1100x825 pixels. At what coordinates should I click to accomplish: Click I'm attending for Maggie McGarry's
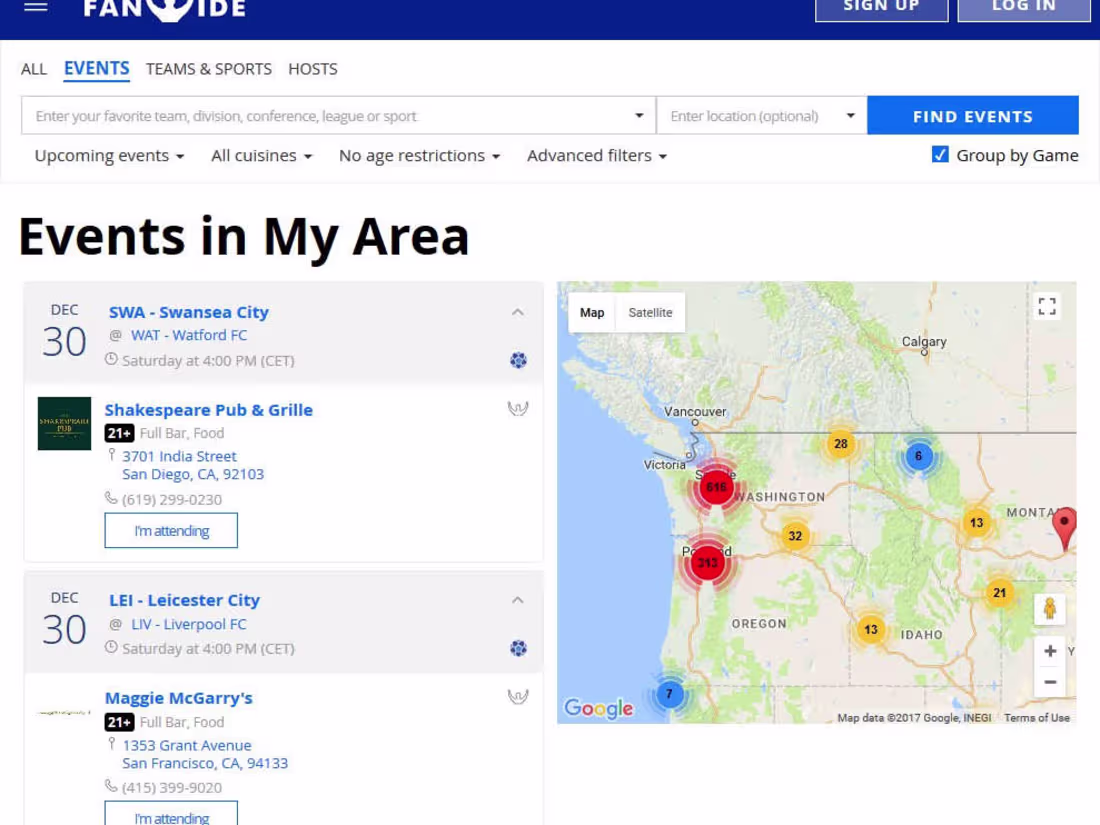click(171, 814)
